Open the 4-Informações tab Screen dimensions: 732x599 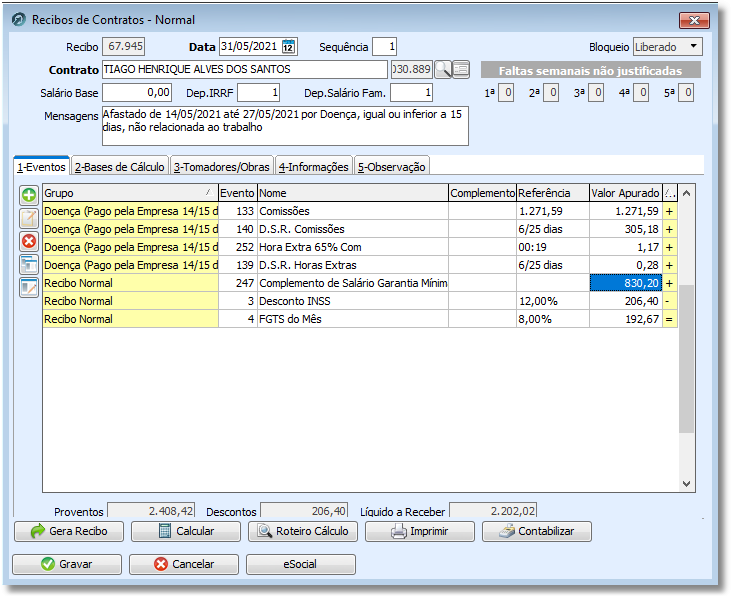313,167
